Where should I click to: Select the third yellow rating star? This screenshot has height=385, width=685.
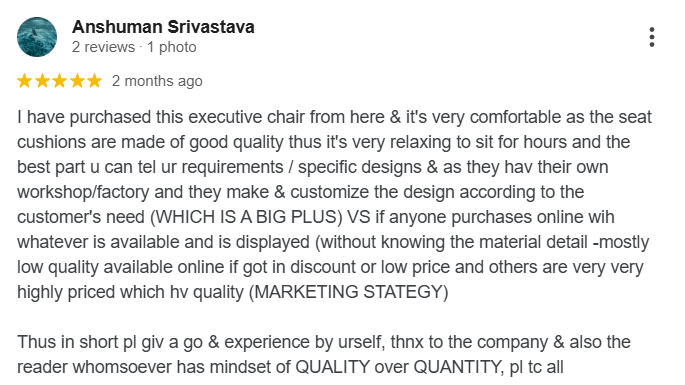click(x=59, y=81)
